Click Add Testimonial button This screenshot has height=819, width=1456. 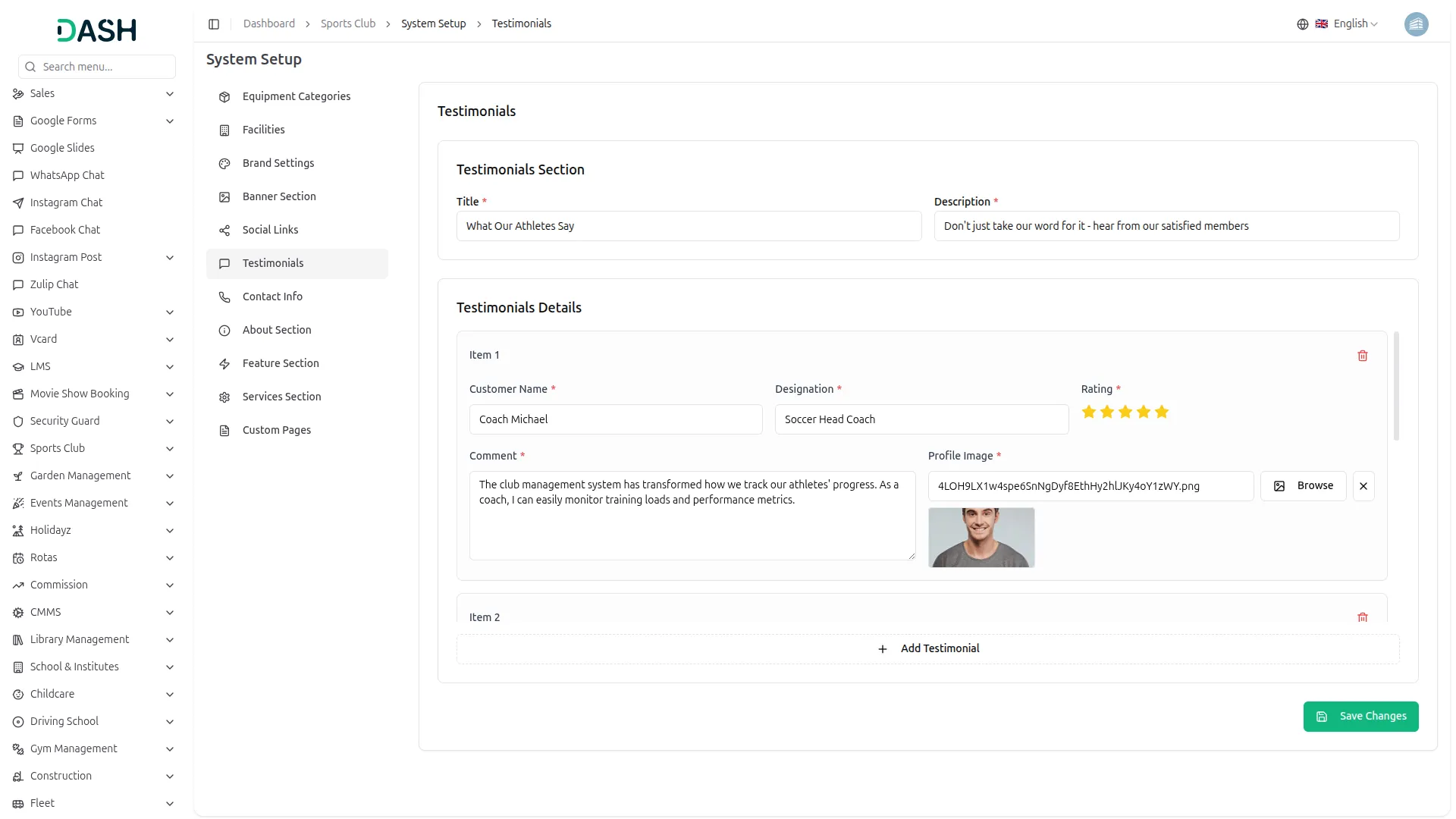point(927,649)
